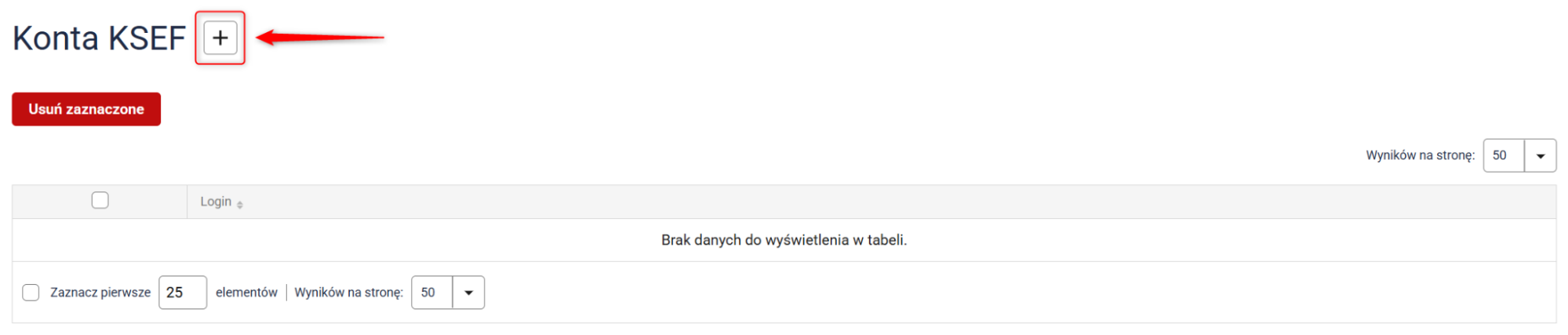The width and height of the screenshot is (1568, 335).
Task: Focus the field containing 25
Action: (183, 293)
